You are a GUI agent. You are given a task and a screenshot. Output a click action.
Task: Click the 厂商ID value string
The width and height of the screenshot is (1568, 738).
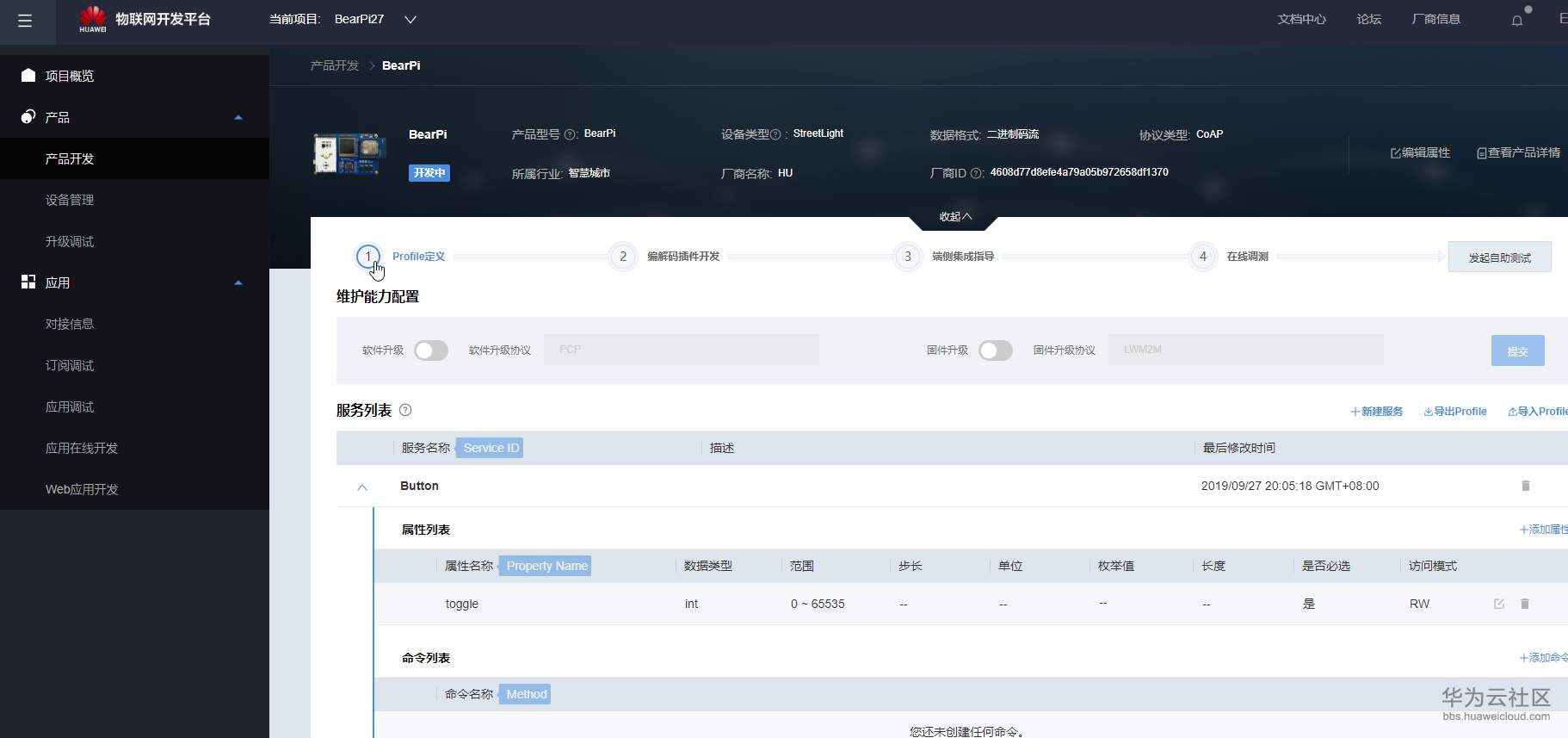pyautogui.click(x=1079, y=172)
